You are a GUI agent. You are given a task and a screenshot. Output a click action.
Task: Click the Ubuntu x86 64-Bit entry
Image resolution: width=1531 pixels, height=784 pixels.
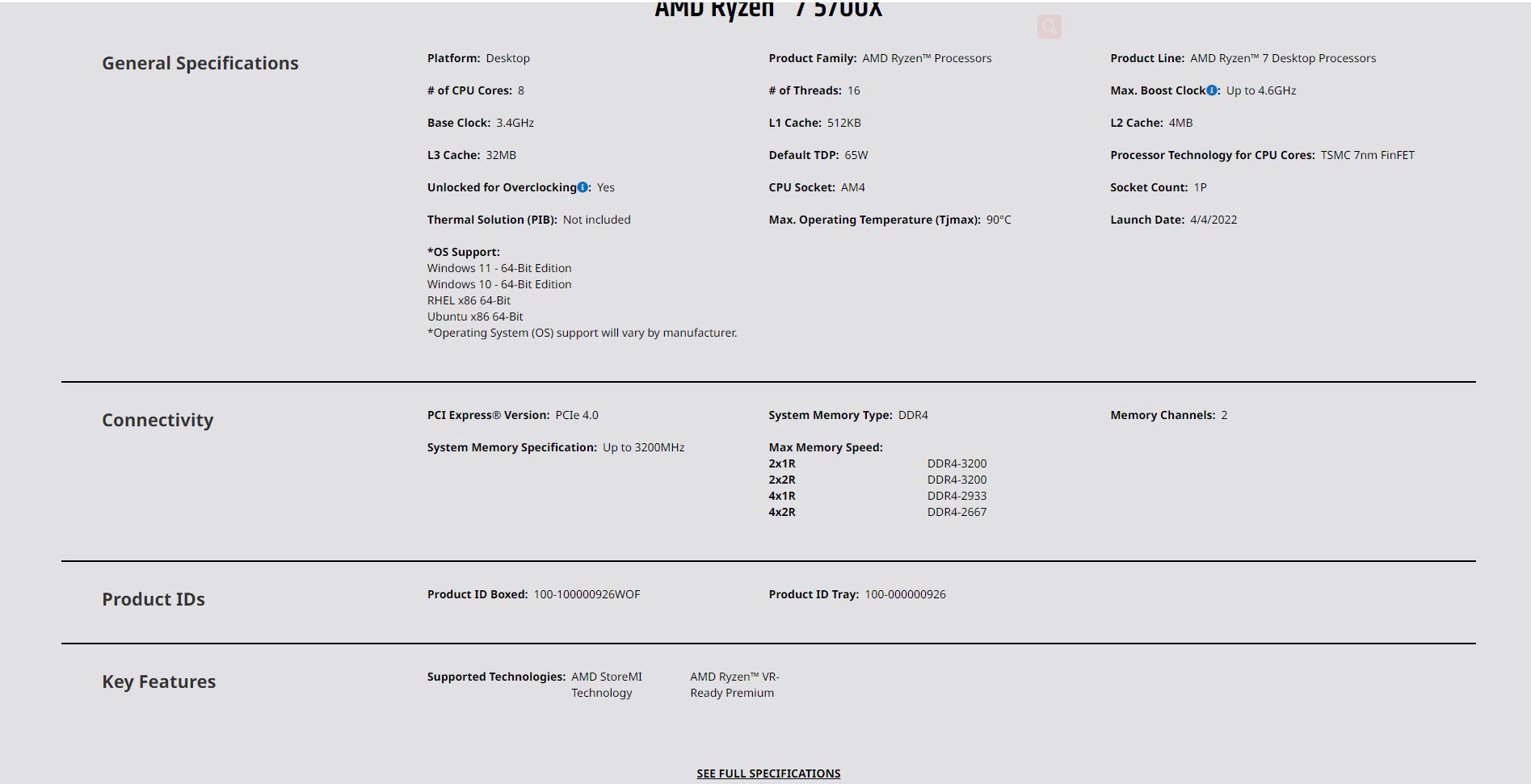click(475, 317)
